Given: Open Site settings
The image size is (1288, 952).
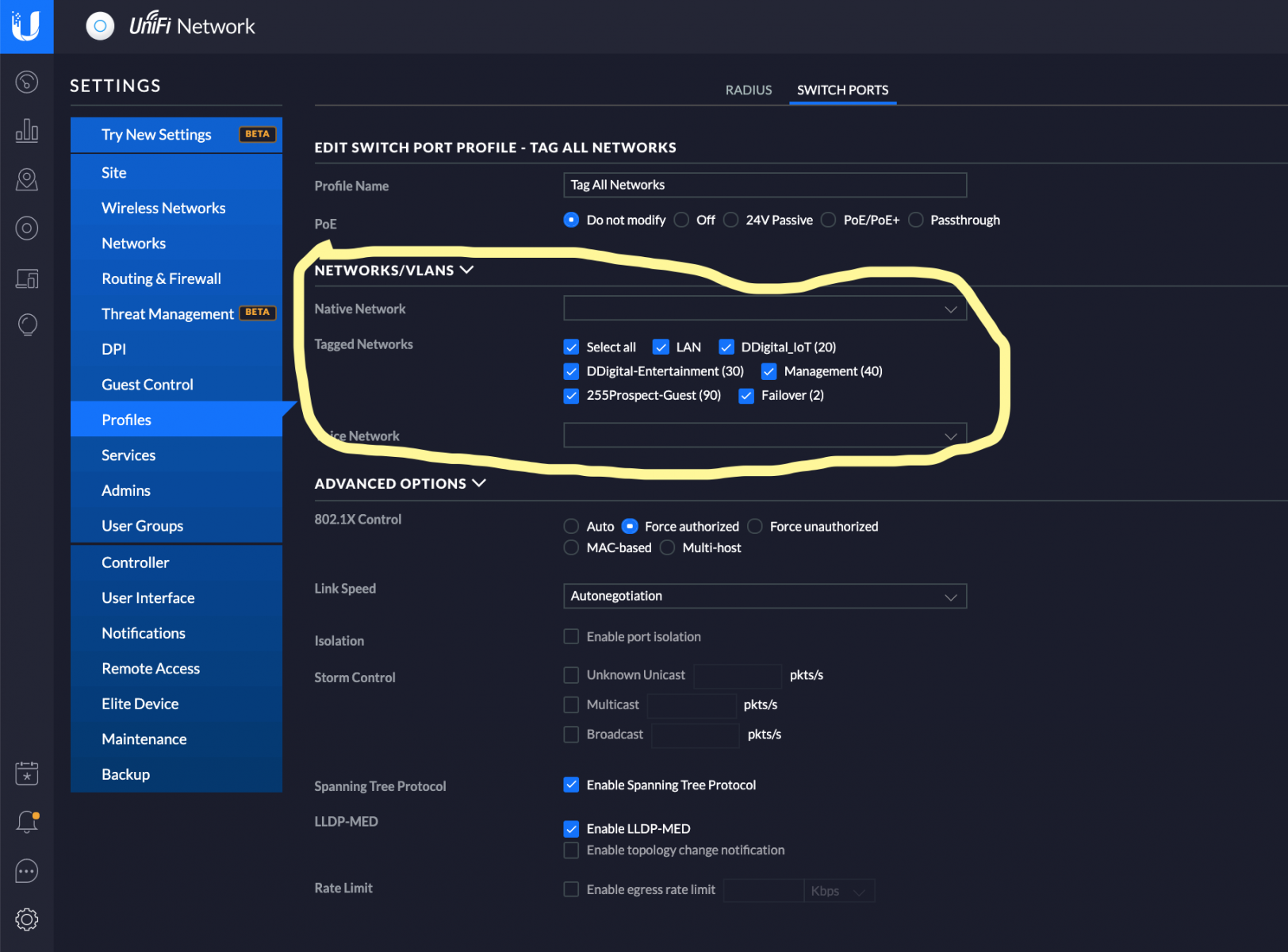Looking at the screenshot, I should tap(176, 173).
